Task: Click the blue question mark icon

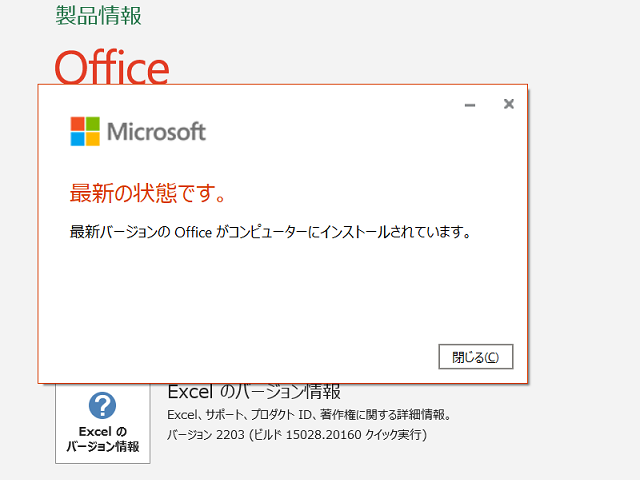Action: coord(102,405)
